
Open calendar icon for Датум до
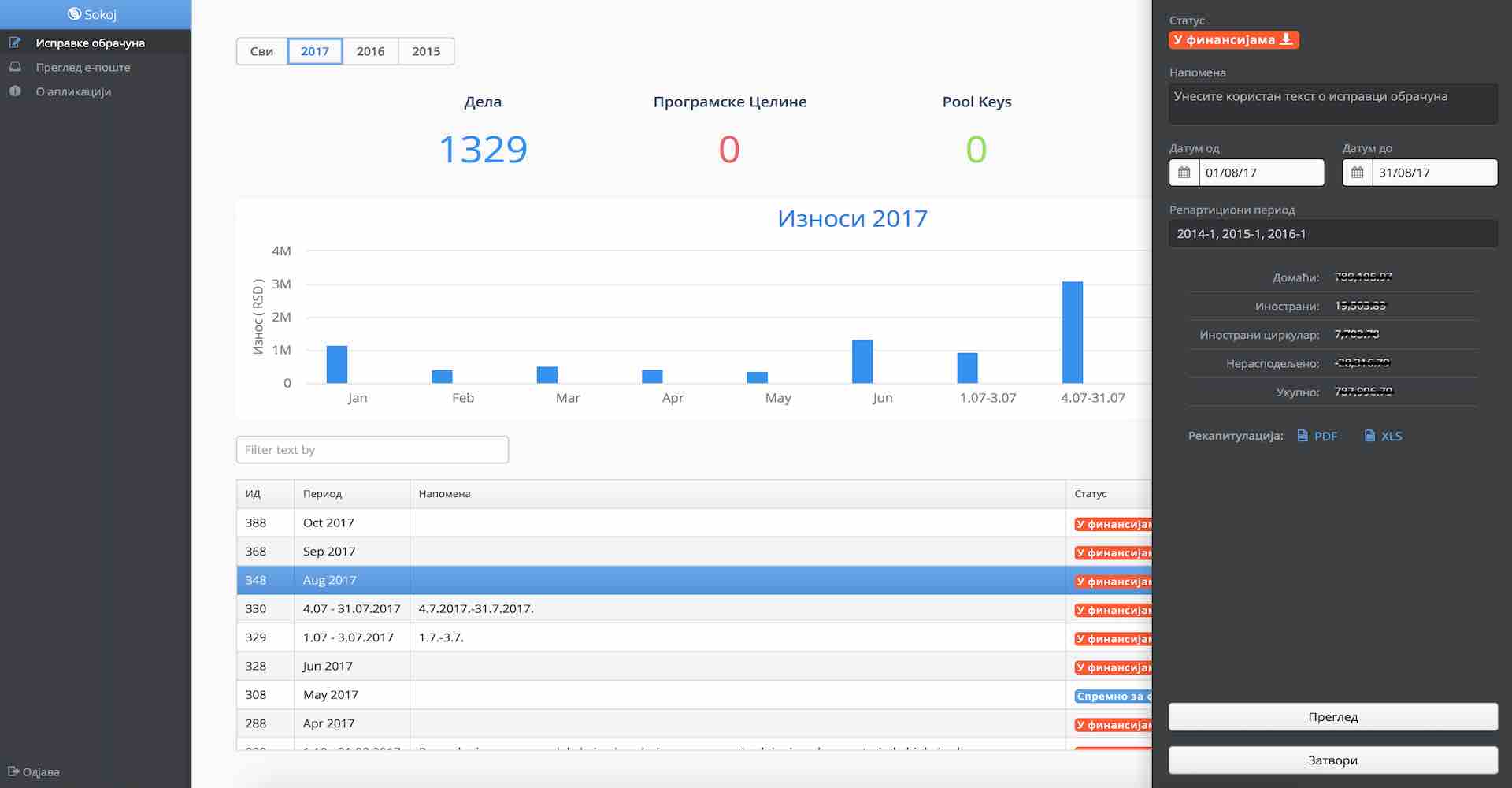pos(1357,173)
